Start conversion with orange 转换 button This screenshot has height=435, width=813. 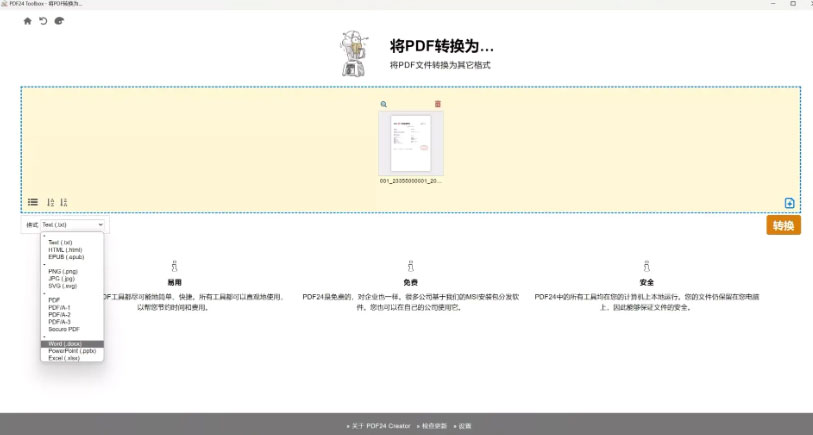(783, 226)
